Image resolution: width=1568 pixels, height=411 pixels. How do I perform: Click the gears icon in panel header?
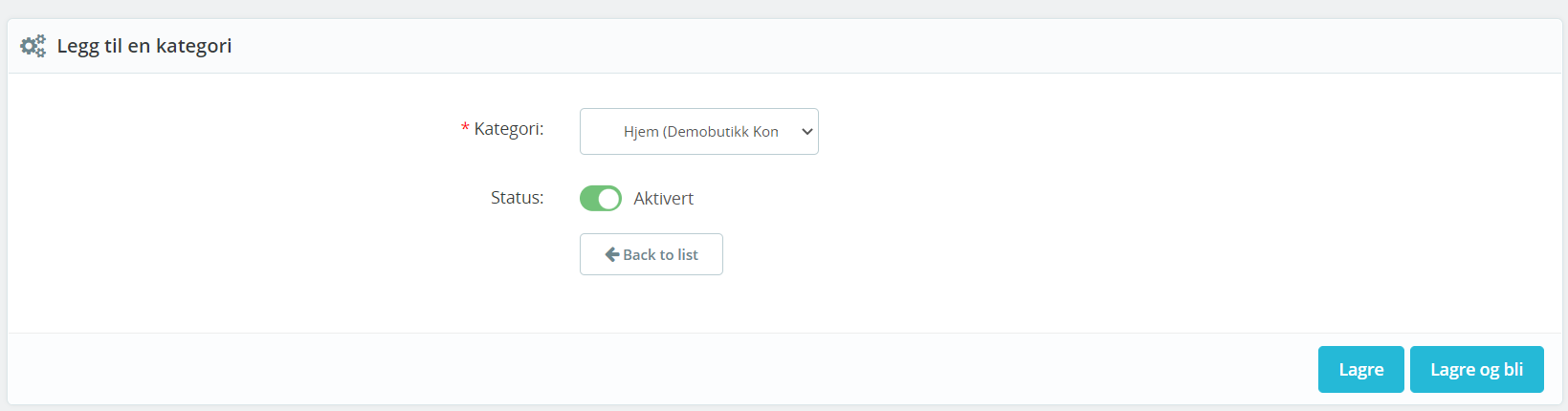(x=33, y=46)
